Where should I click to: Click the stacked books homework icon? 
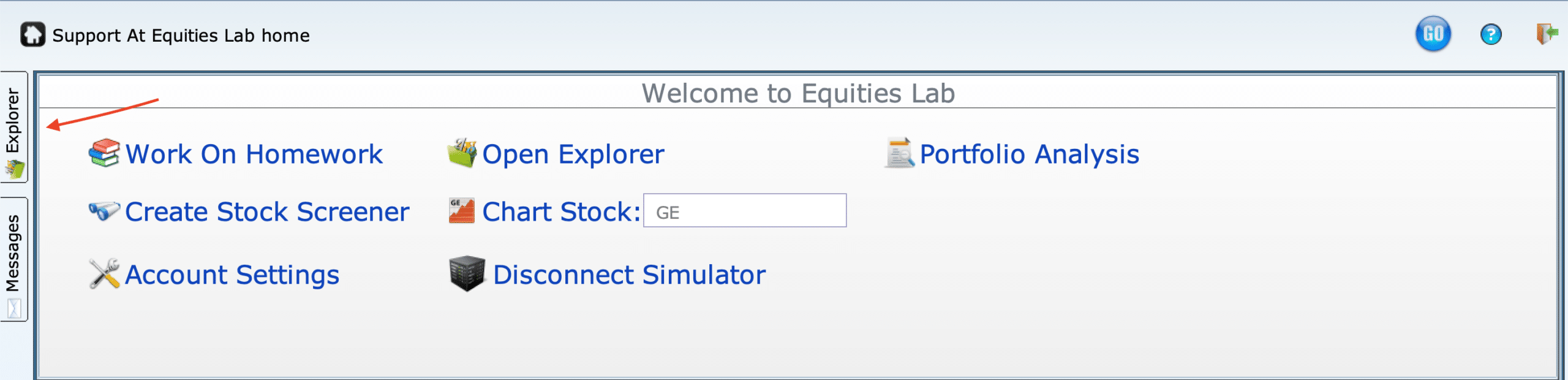[104, 153]
